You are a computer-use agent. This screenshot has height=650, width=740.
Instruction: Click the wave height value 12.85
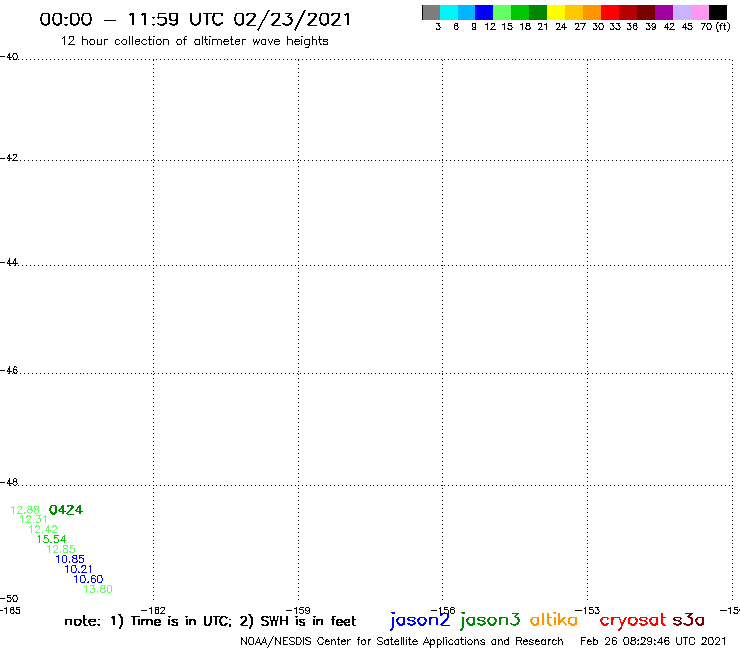(x=61, y=549)
